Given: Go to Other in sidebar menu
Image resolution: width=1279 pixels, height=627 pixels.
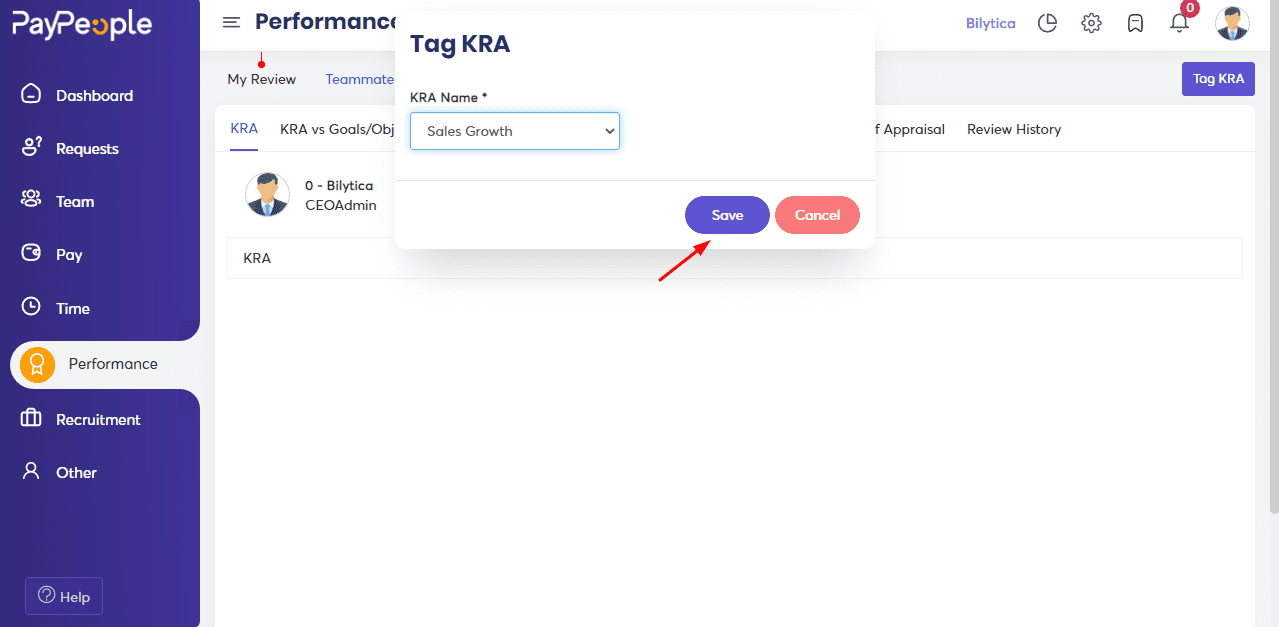Looking at the screenshot, I should 76,472.
